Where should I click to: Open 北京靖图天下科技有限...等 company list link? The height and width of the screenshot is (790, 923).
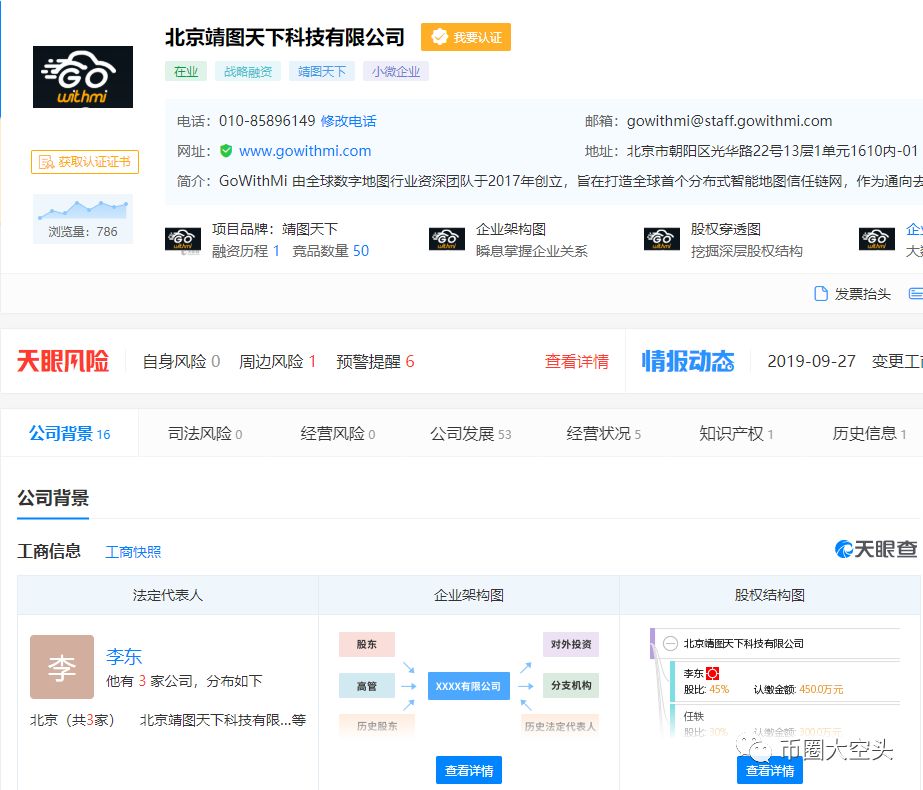(223, 720)
